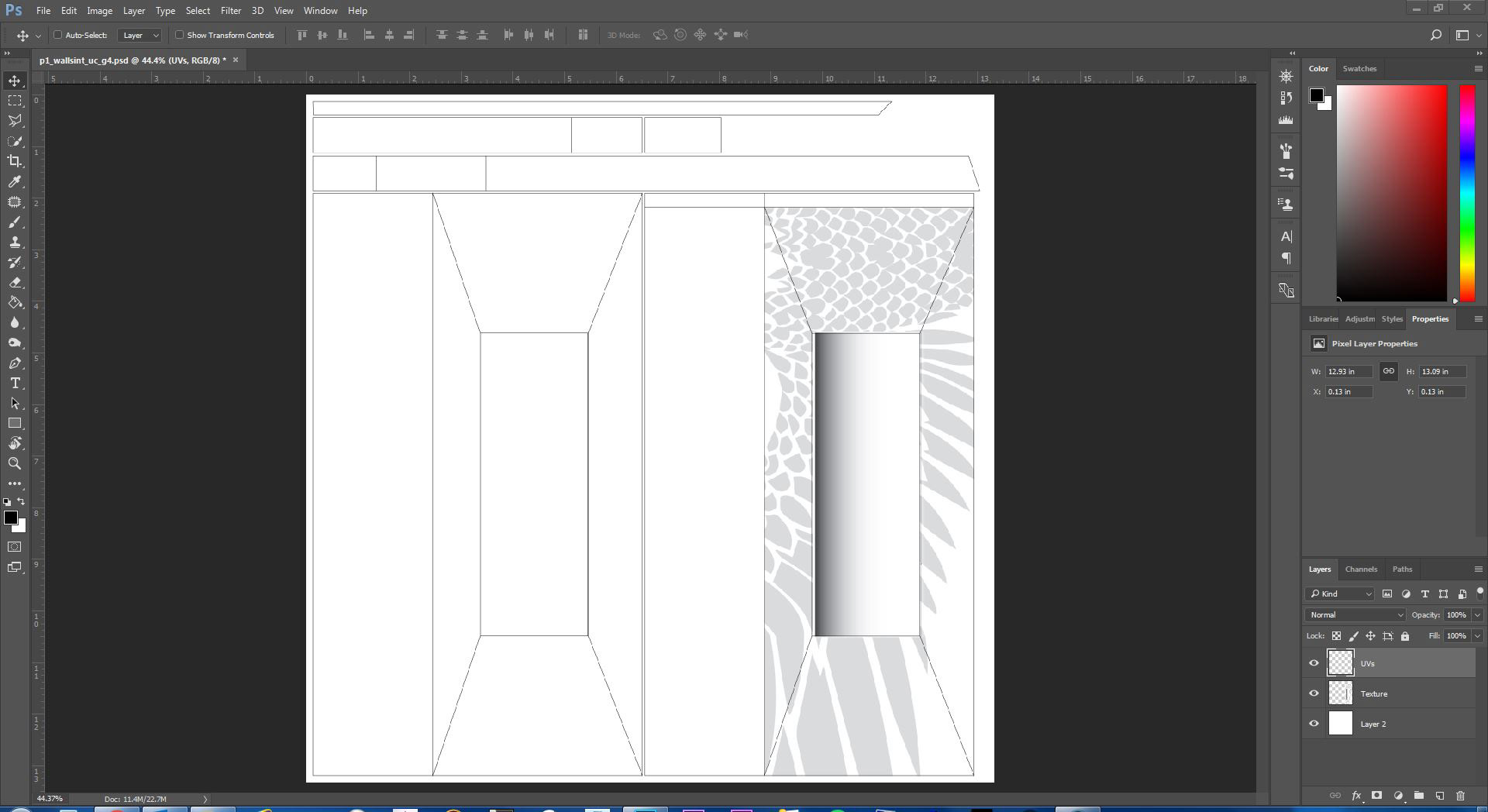1488x812 pixels.
Task: Hide the UVs layer
Action: (x=1314, y=663)
